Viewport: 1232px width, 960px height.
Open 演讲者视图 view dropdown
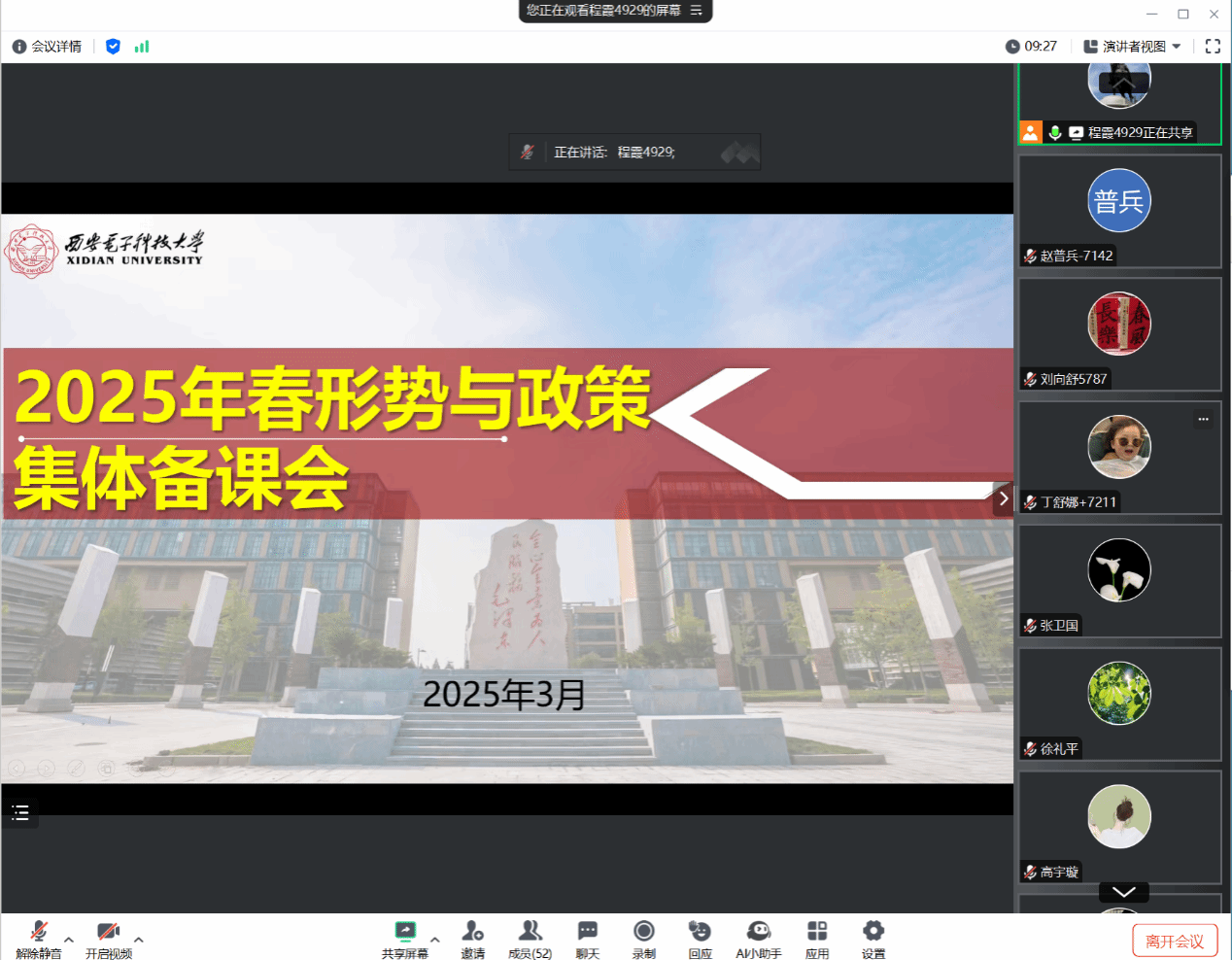coord(1132,47)
